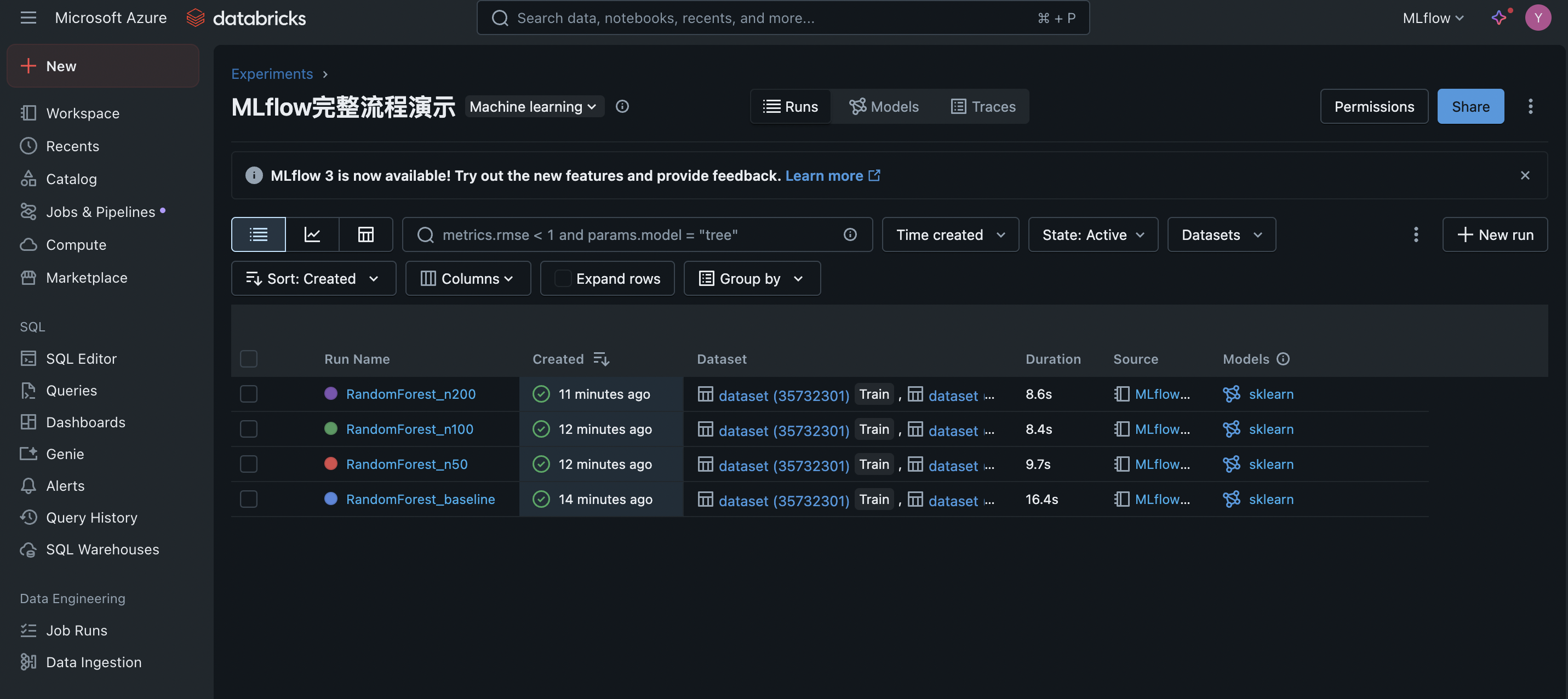Select the RandomForest_n200 run checkbox
The image size is (1568, 699).
(x=248, y=394)
